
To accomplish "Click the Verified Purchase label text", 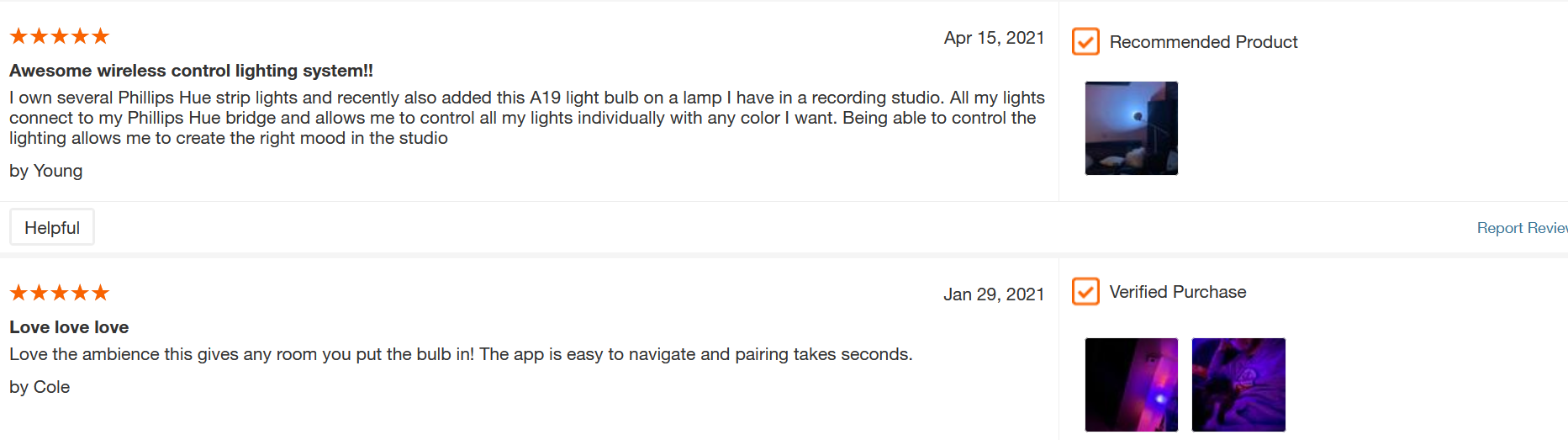I will (x=1178, y=292).
